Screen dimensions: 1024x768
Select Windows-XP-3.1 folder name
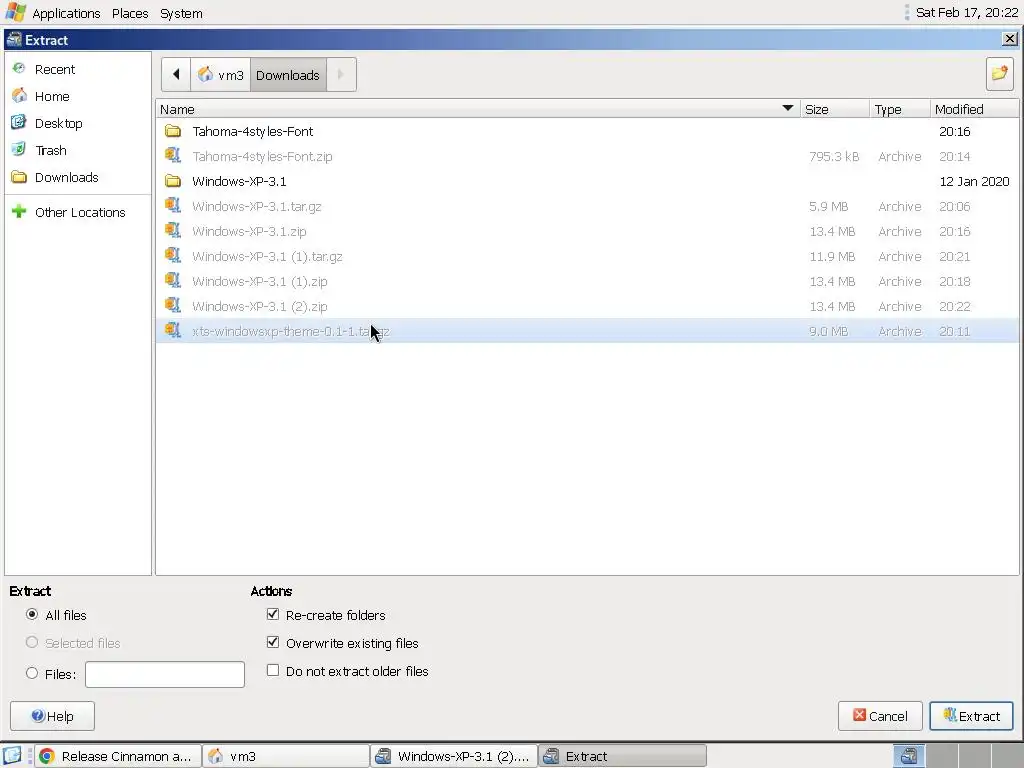pyautogui.click(x=239, y=181)
